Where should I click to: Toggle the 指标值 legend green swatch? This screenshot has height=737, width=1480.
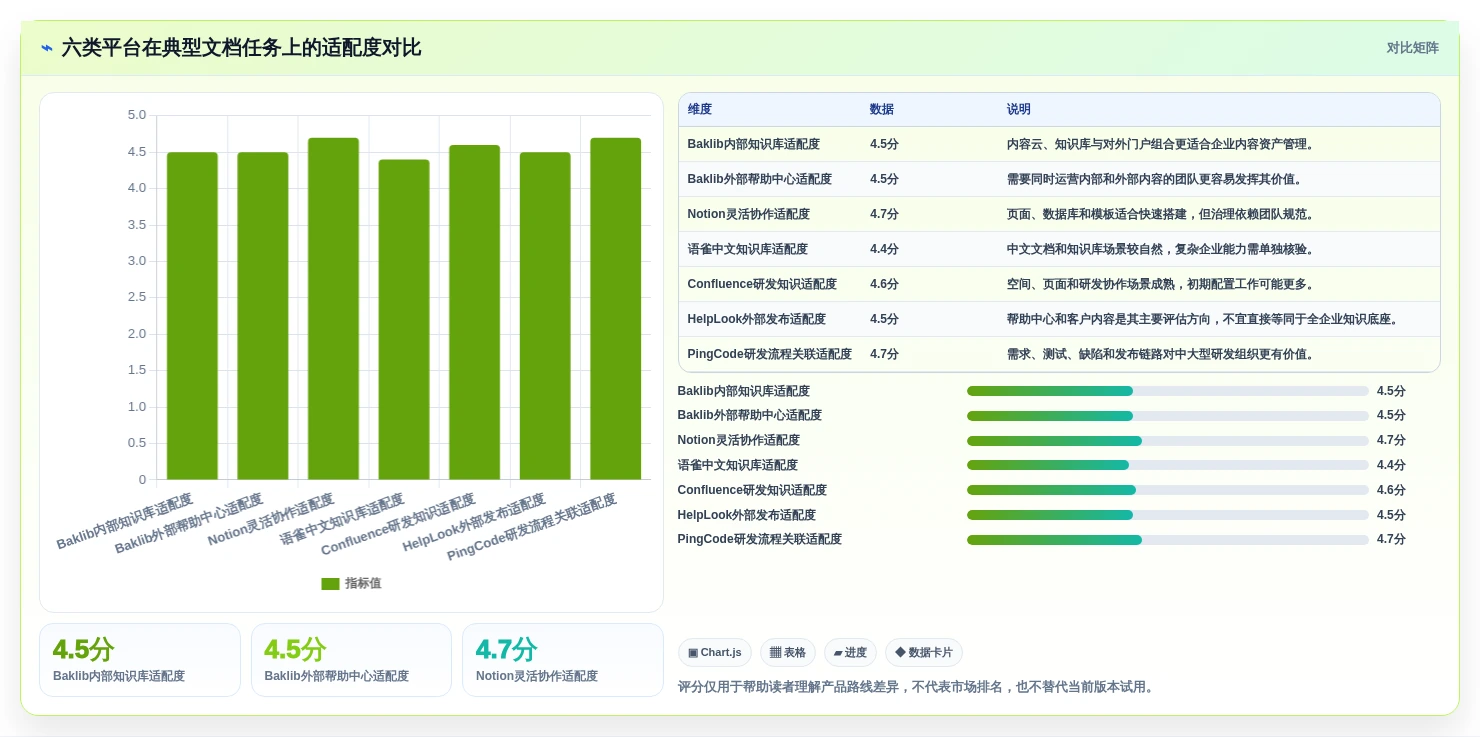(330, 584)
